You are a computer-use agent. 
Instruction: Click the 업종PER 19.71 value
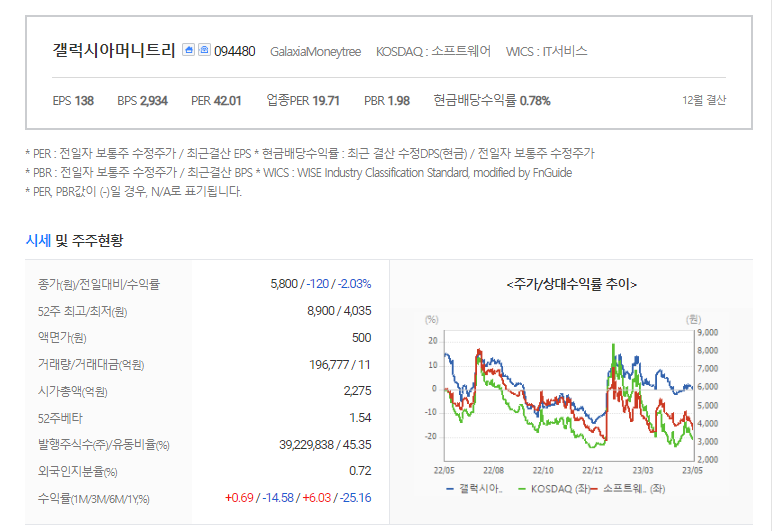click(303, 101)
